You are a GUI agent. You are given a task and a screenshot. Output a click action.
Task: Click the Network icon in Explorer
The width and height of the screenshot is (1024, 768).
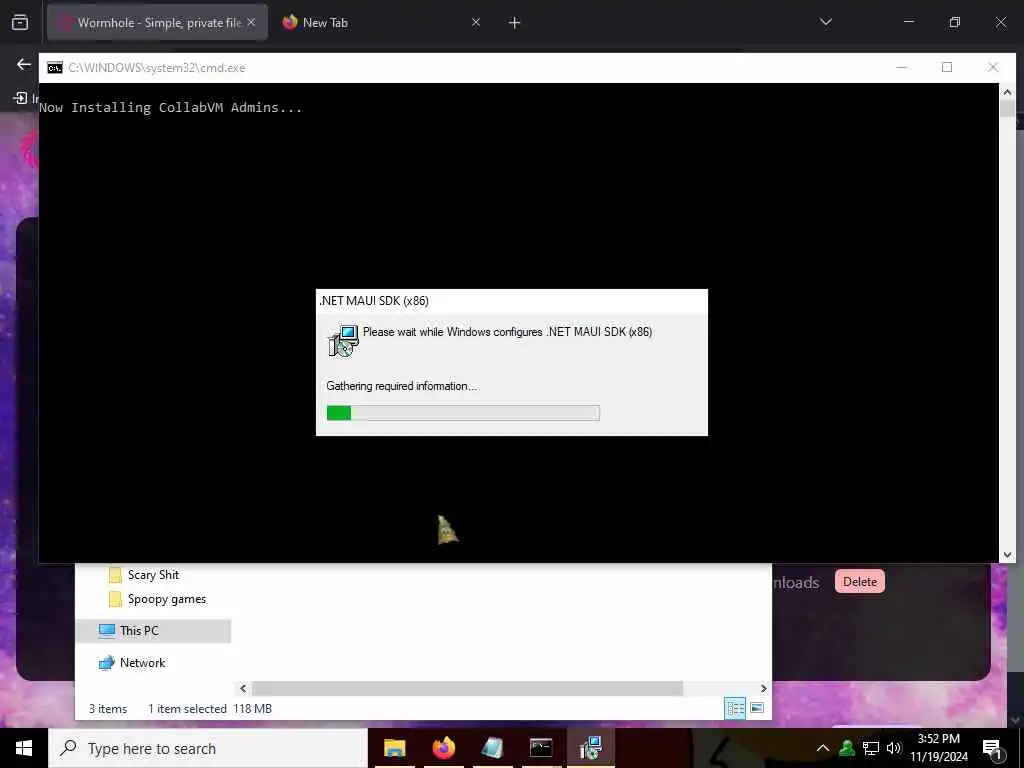[106, 663]
